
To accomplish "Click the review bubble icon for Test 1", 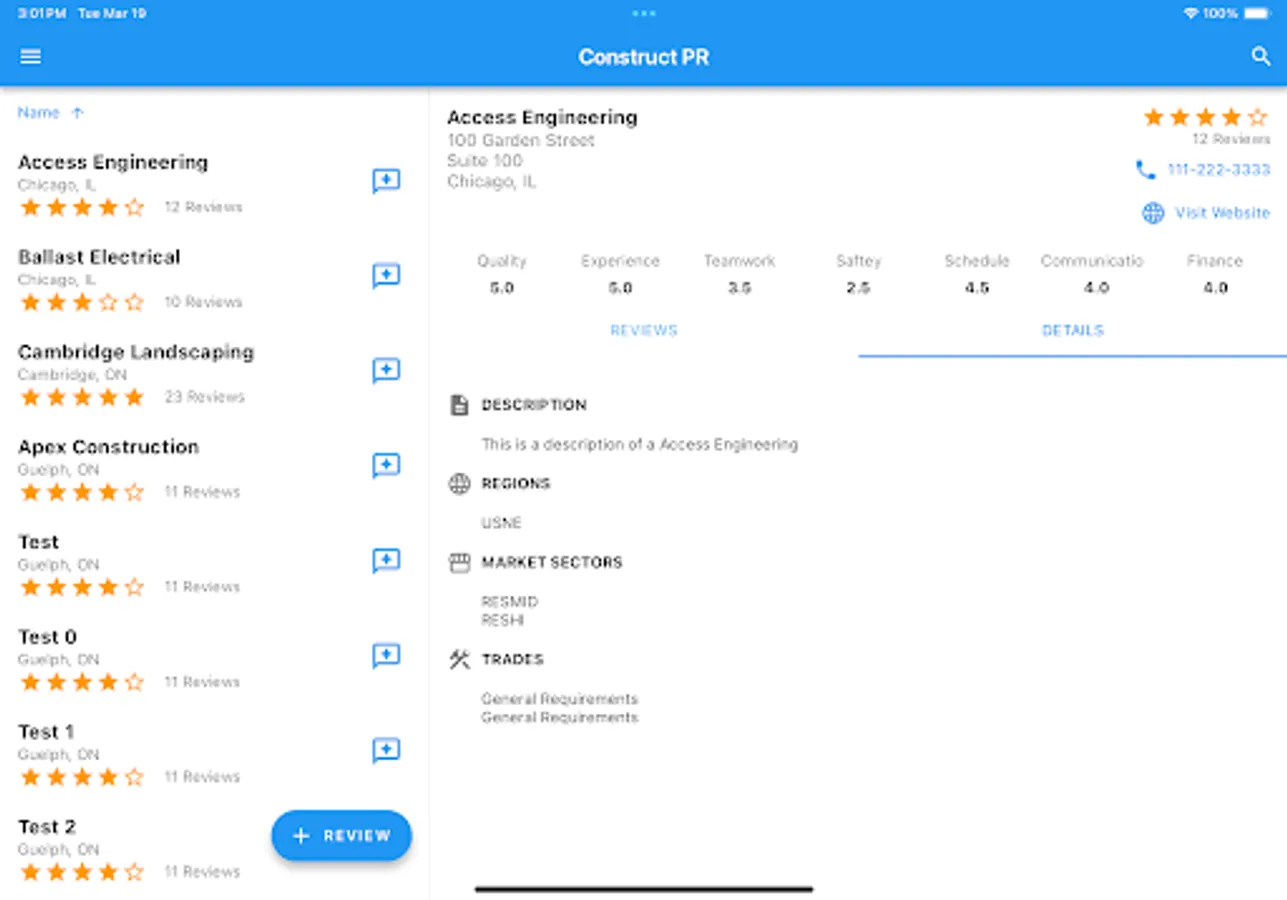I will click(386, 750).
